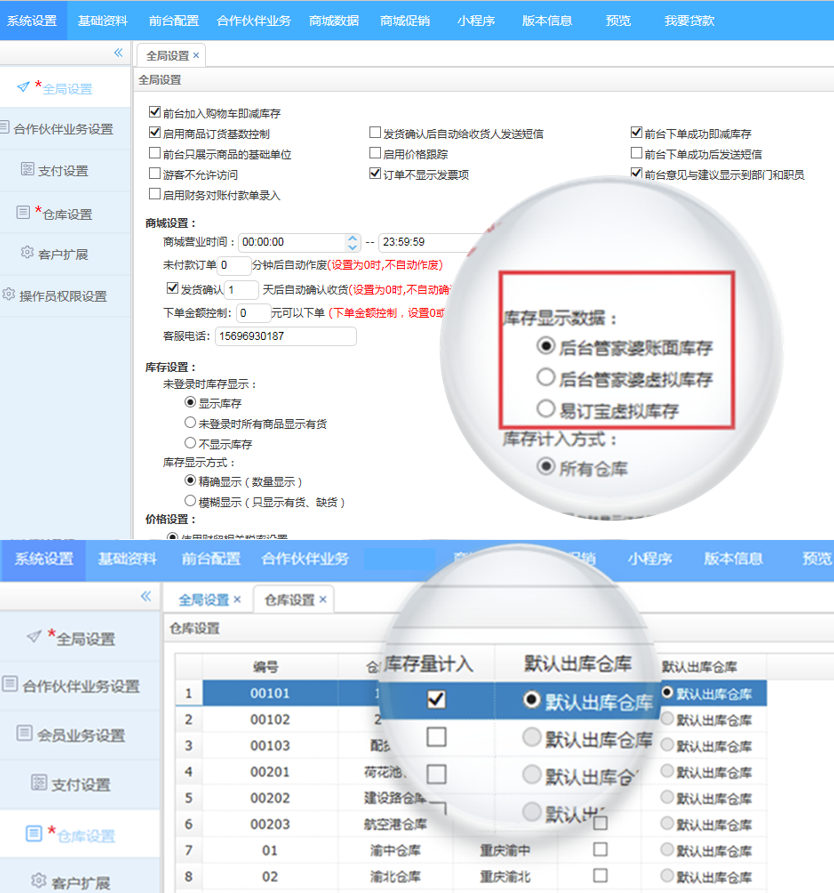The height and width of the screenshot is (893, 834).
Task: Uncheck 前台下单成功即减库存
Action: click(x=636, y=133)
